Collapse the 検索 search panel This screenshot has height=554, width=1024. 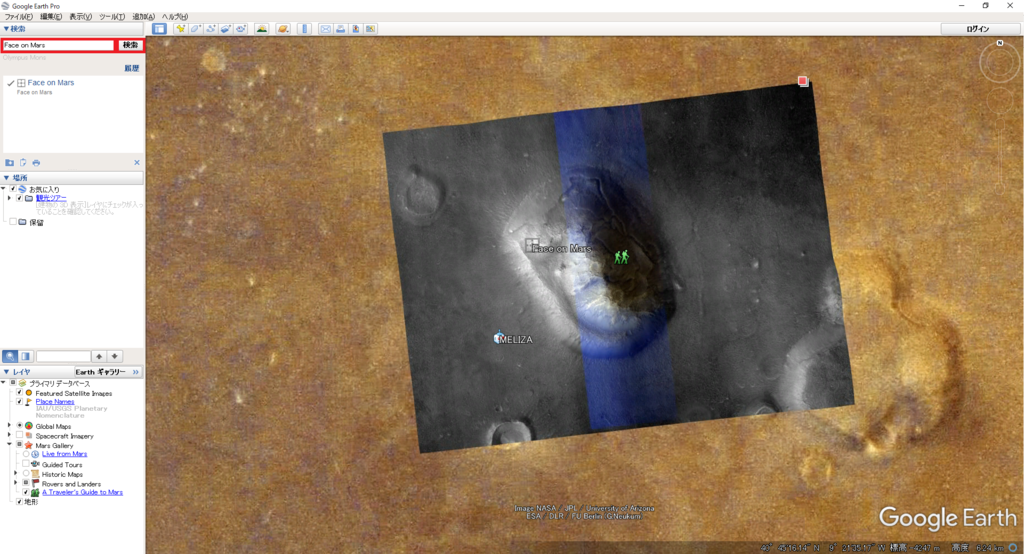7,29
